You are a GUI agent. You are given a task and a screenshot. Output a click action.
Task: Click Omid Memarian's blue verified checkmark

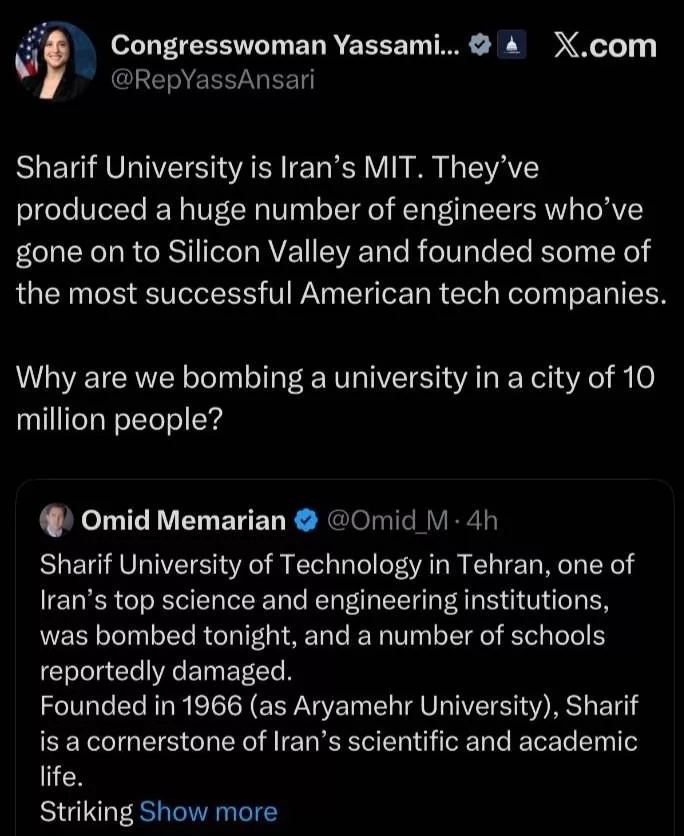pos(305,520)
